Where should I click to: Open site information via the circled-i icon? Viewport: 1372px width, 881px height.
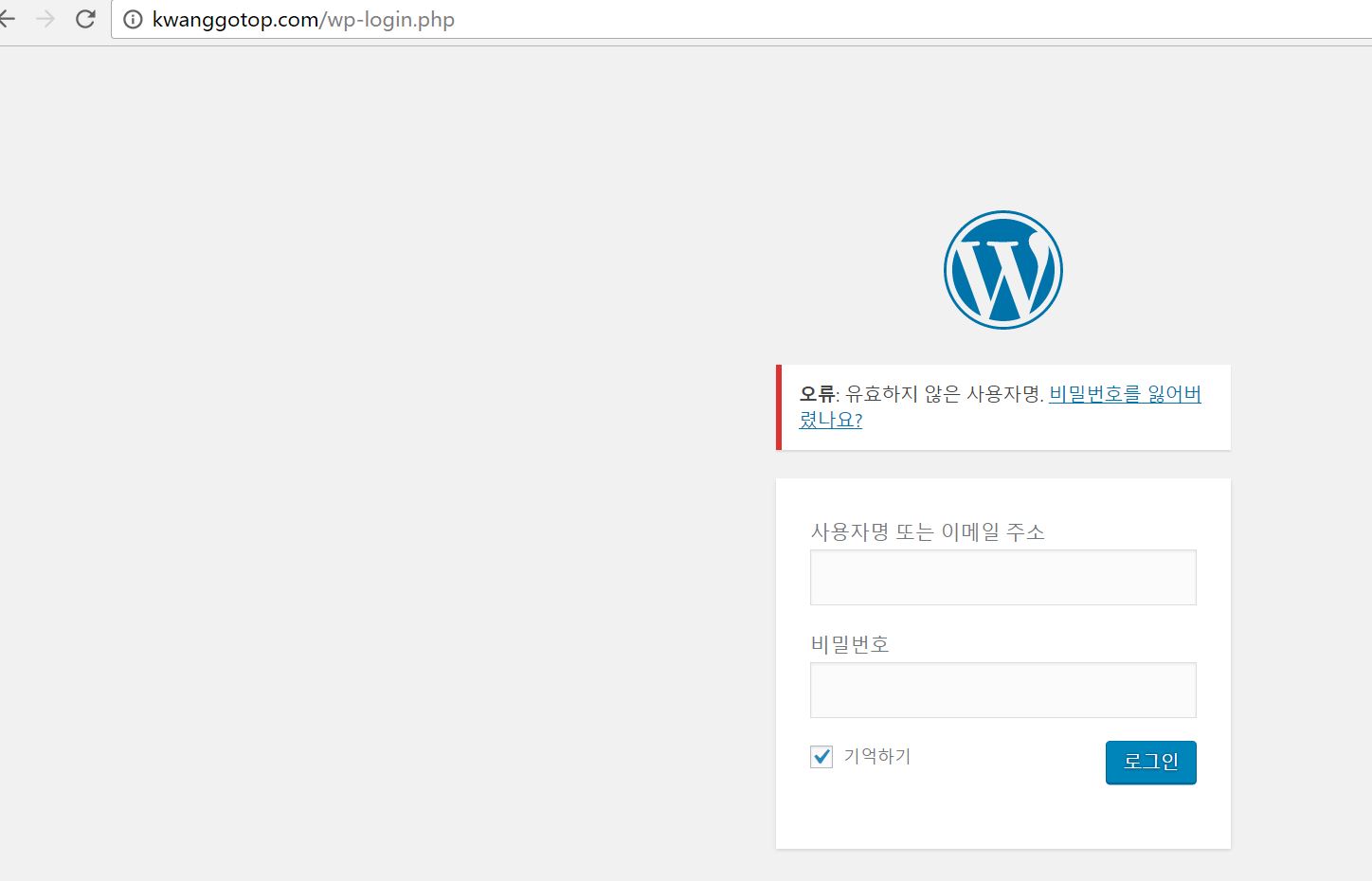(x=132, y=19)
